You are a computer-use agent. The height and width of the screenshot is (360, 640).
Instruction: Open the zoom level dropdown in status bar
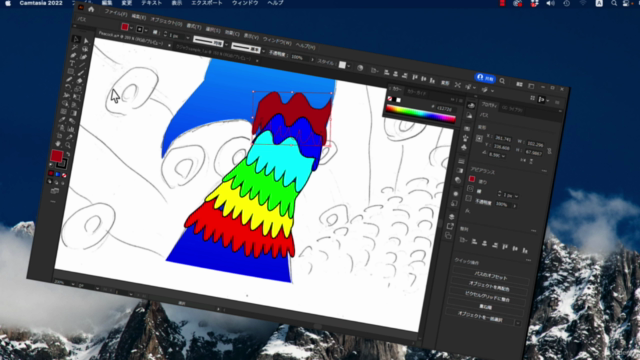(x=73, y=284)
